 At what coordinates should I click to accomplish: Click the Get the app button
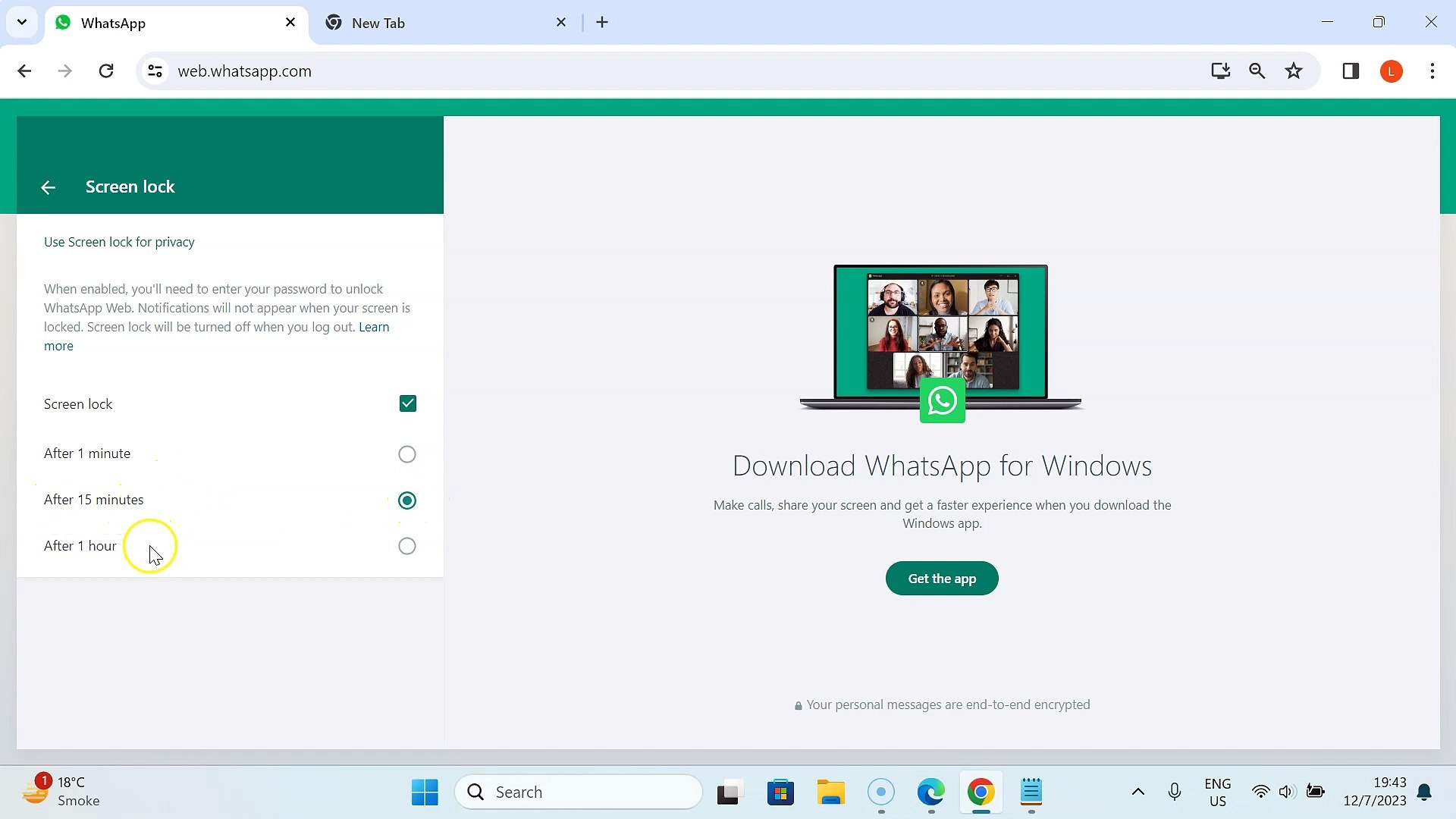(x=941, y=578)
